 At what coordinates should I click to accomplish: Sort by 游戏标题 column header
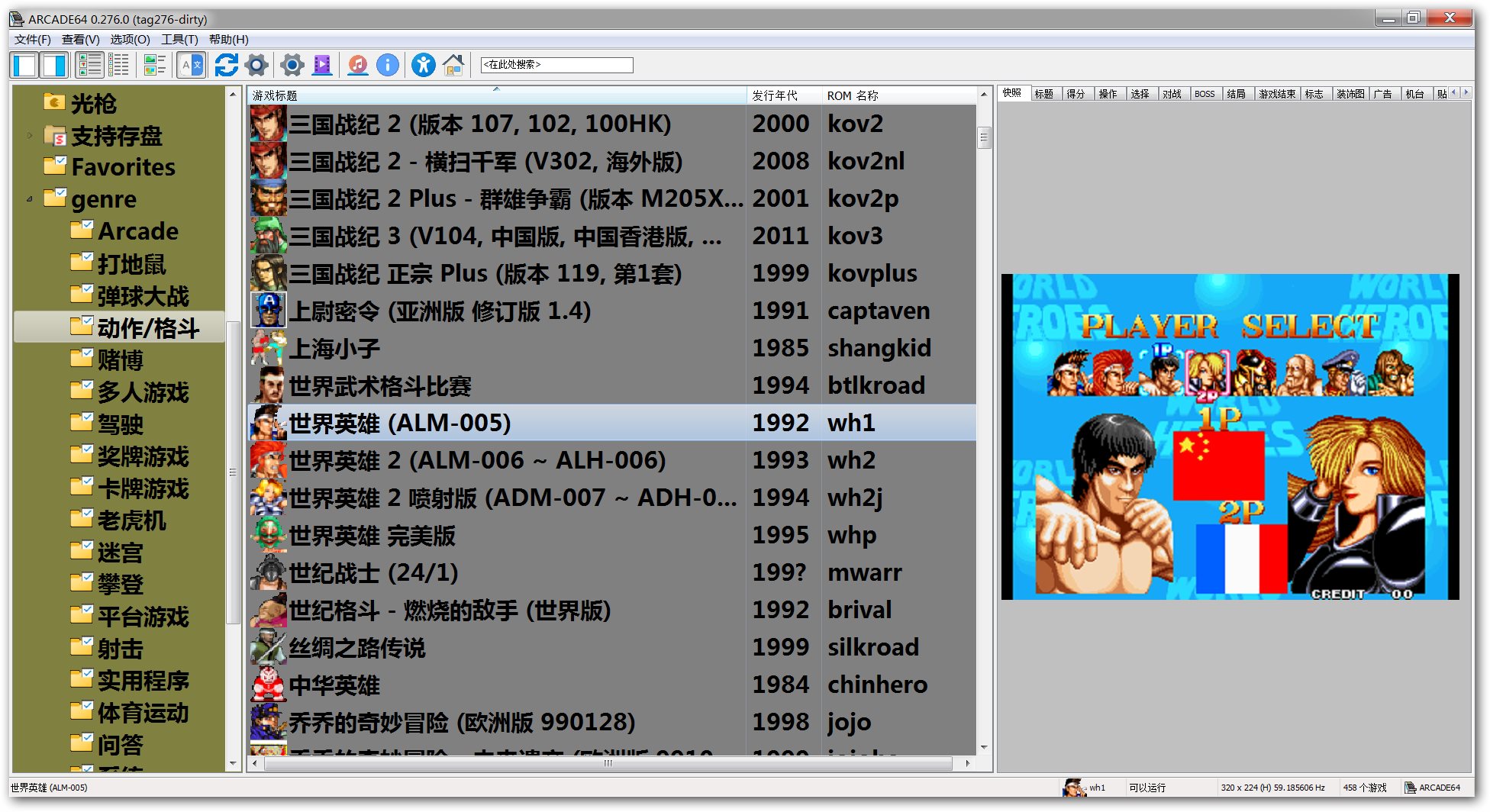pos(496,95)
